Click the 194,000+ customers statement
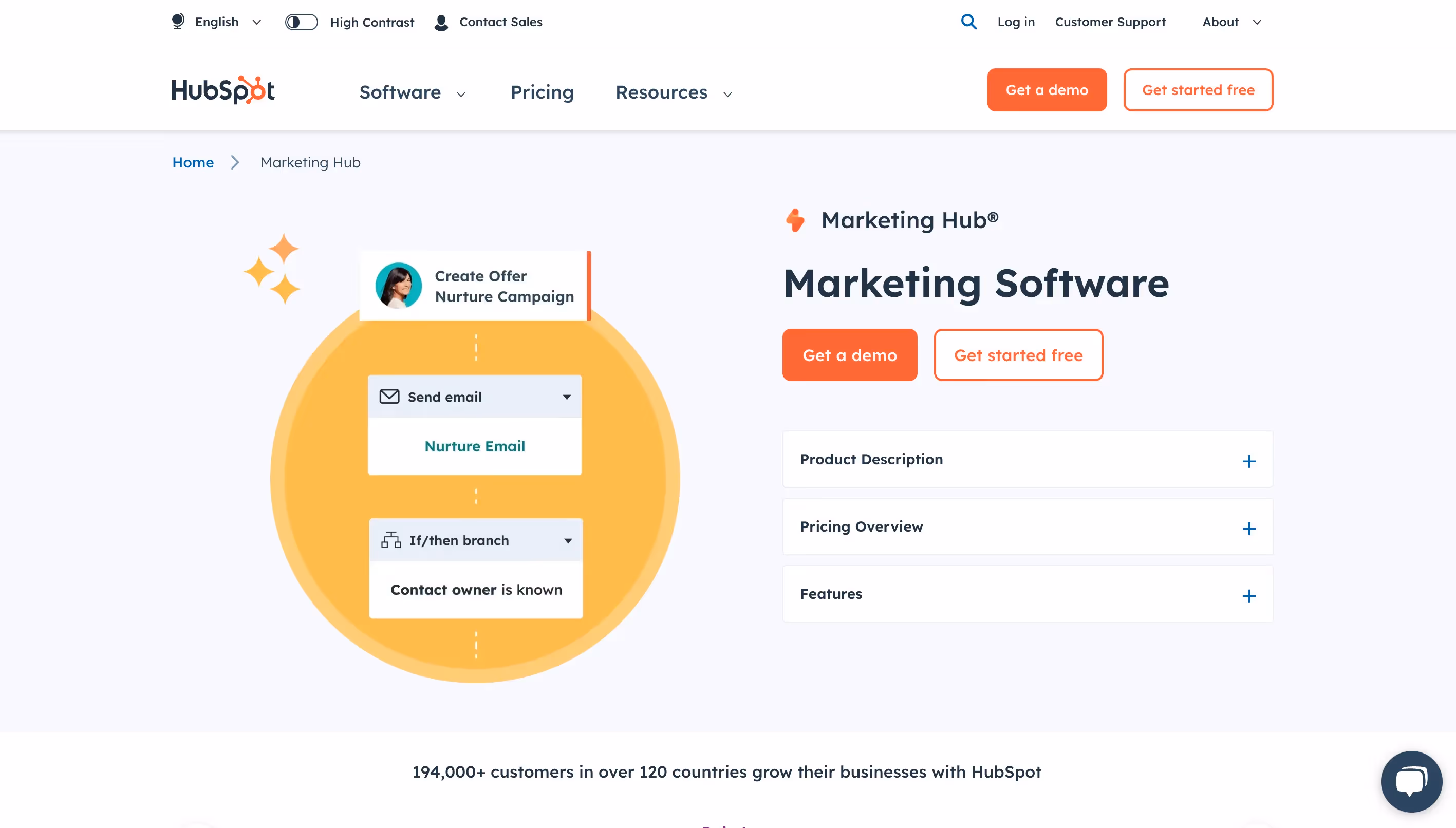The height and width of the screenshot is (828, 1456). tap(726, 771)
